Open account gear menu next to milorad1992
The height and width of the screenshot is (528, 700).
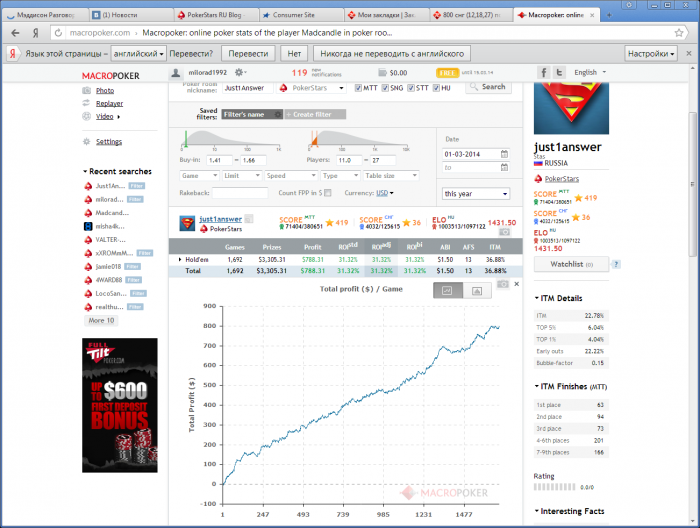[240, 72]
